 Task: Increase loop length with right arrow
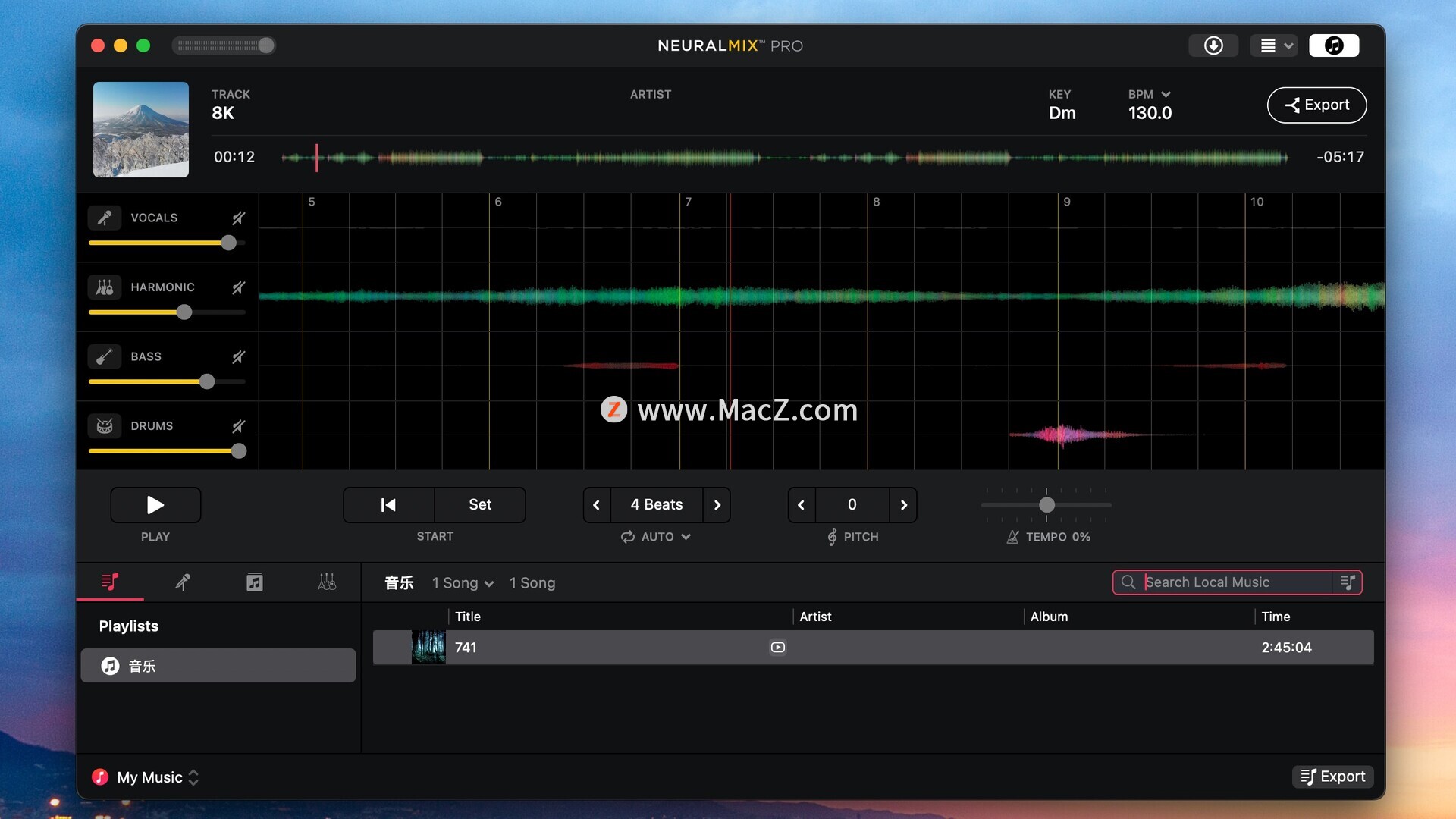[717, 505]
